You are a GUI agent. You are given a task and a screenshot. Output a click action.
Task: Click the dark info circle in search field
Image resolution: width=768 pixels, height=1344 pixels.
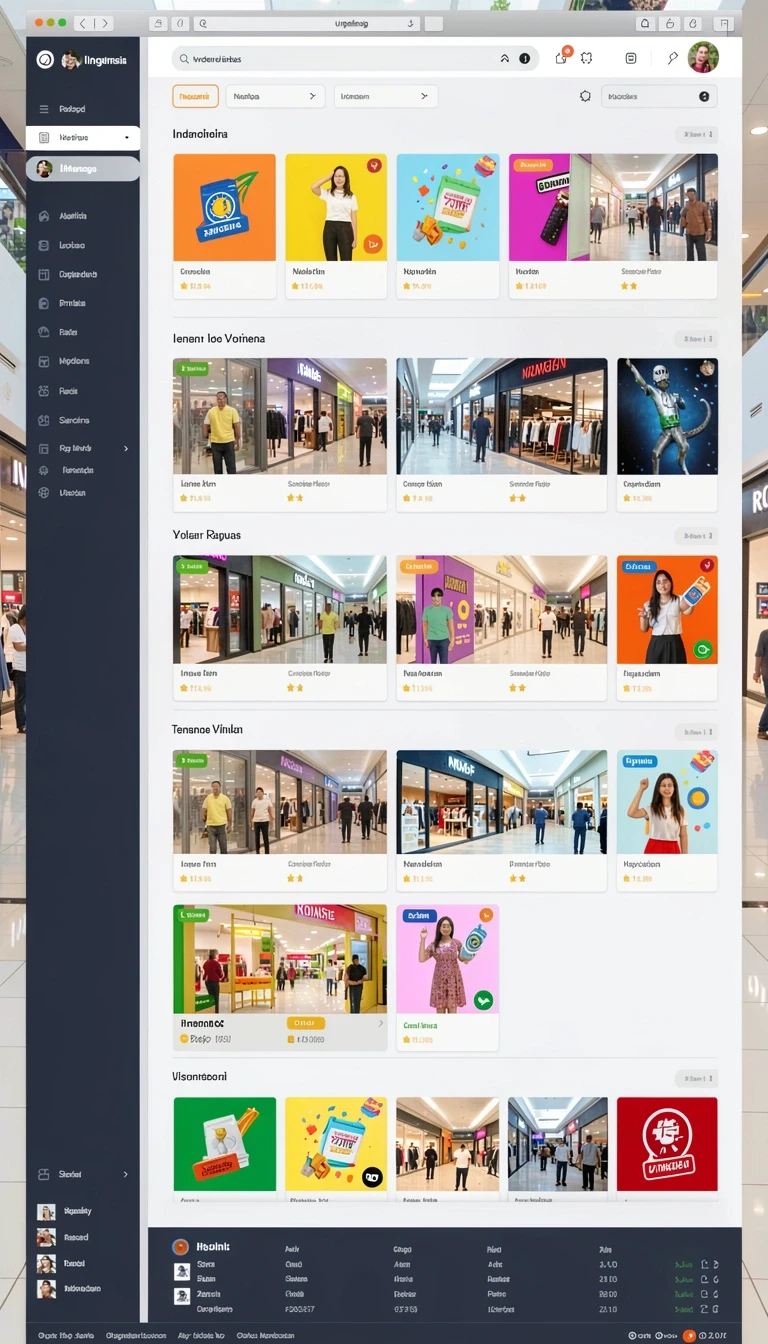point(525,59)
